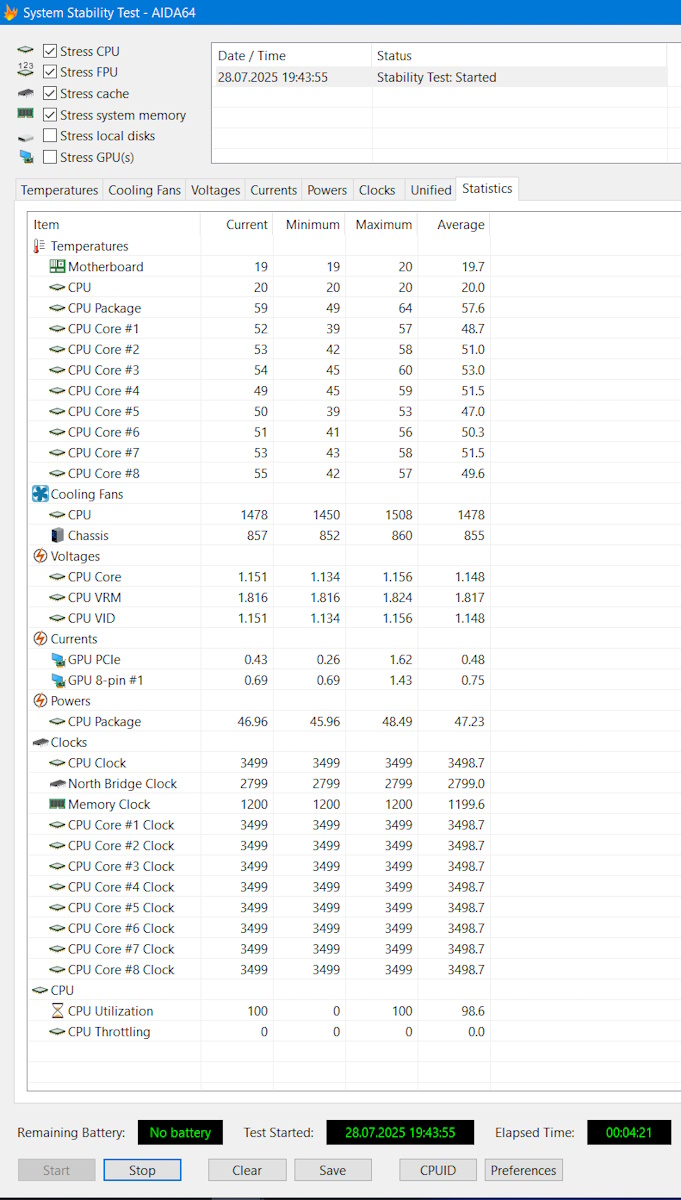The height and width of the screenshot is (1200, 681).
Task: Select the CPU Core #3 temperature row
Action: (259, 370)
